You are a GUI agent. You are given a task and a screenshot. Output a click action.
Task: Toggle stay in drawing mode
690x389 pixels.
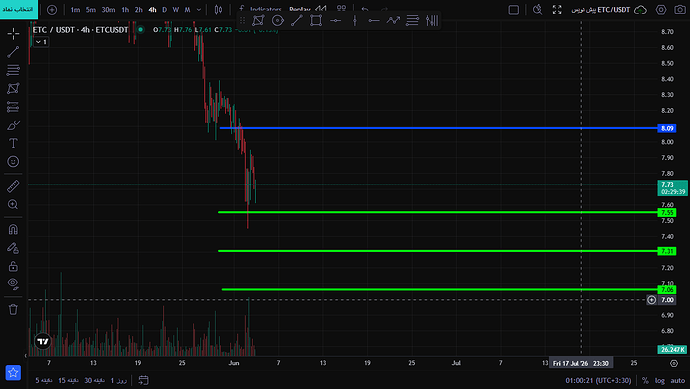(13, 248)
